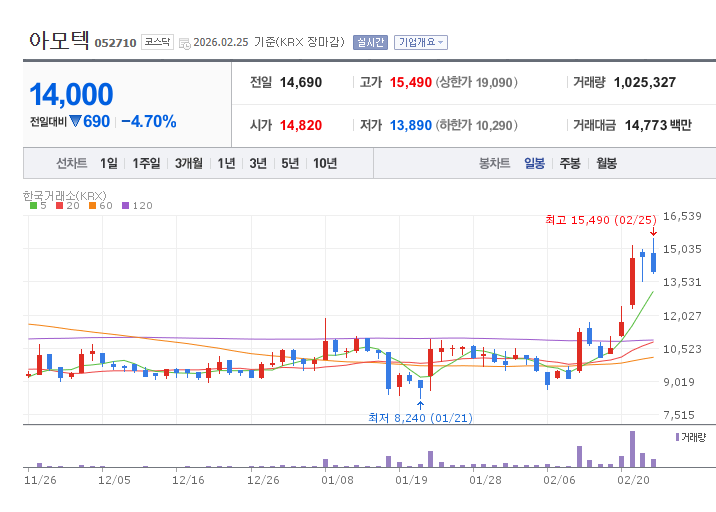This screenshot has width=716, height=512.
Task: Click the 고가 value 15,490
Action: [411, 82]
